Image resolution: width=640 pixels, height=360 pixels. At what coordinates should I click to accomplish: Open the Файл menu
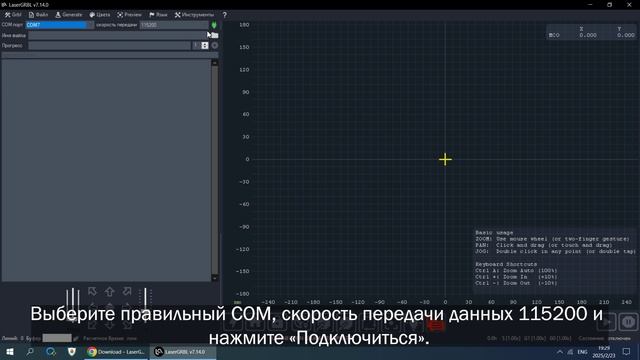coord(38,15)
